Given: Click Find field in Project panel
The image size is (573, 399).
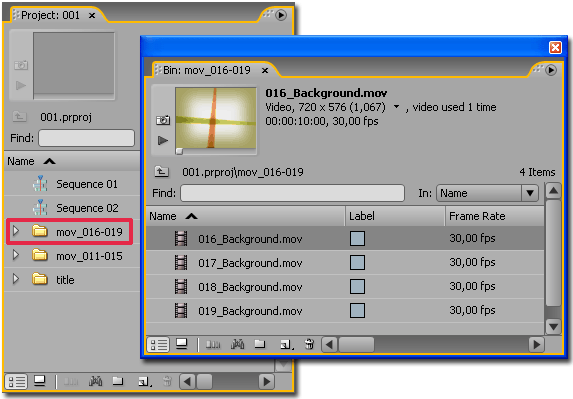Looking at the screenshot, I should [x=87, y=138].
